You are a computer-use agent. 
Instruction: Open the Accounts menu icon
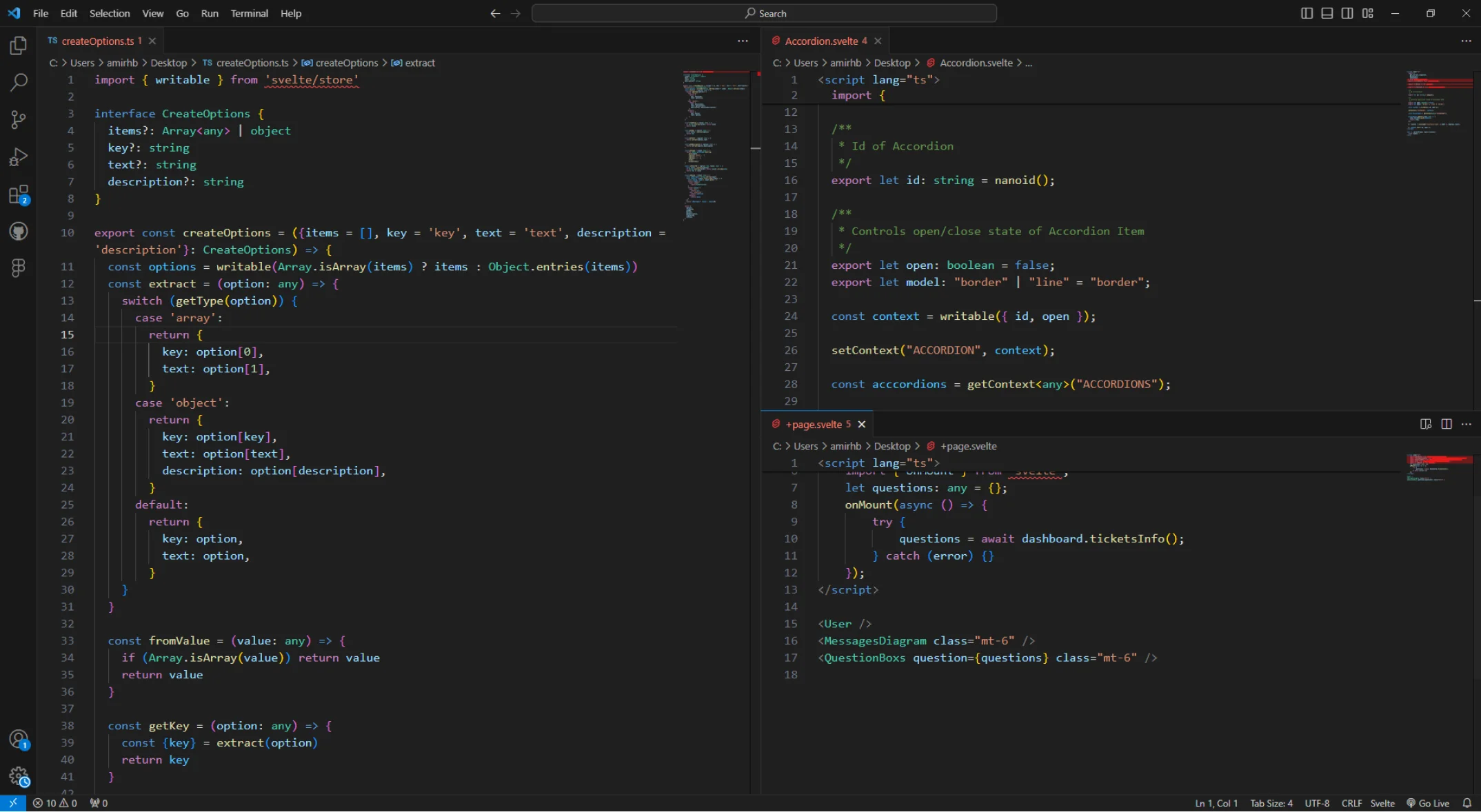19,740
